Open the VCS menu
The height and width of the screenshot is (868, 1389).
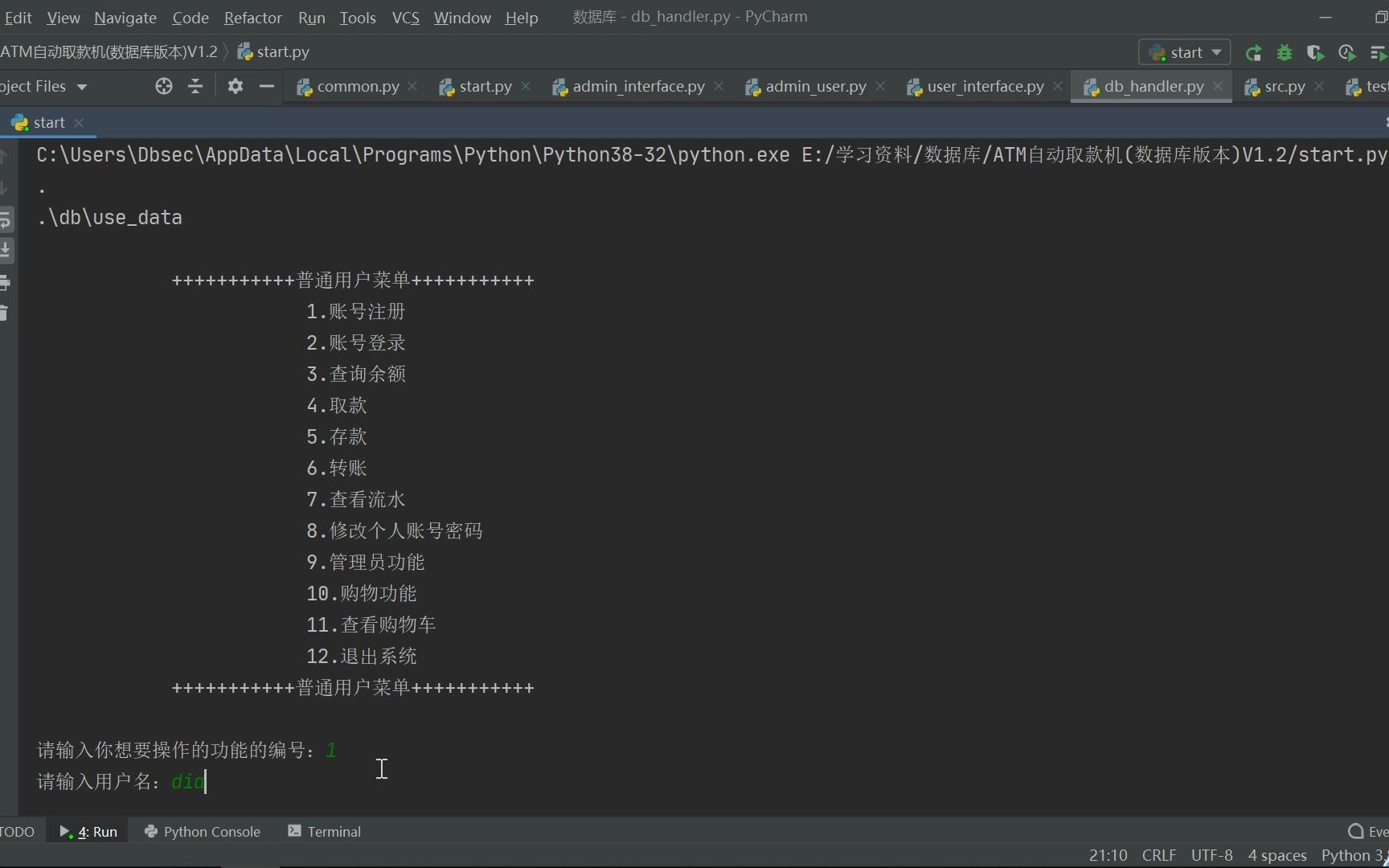[x=406, y=18]
